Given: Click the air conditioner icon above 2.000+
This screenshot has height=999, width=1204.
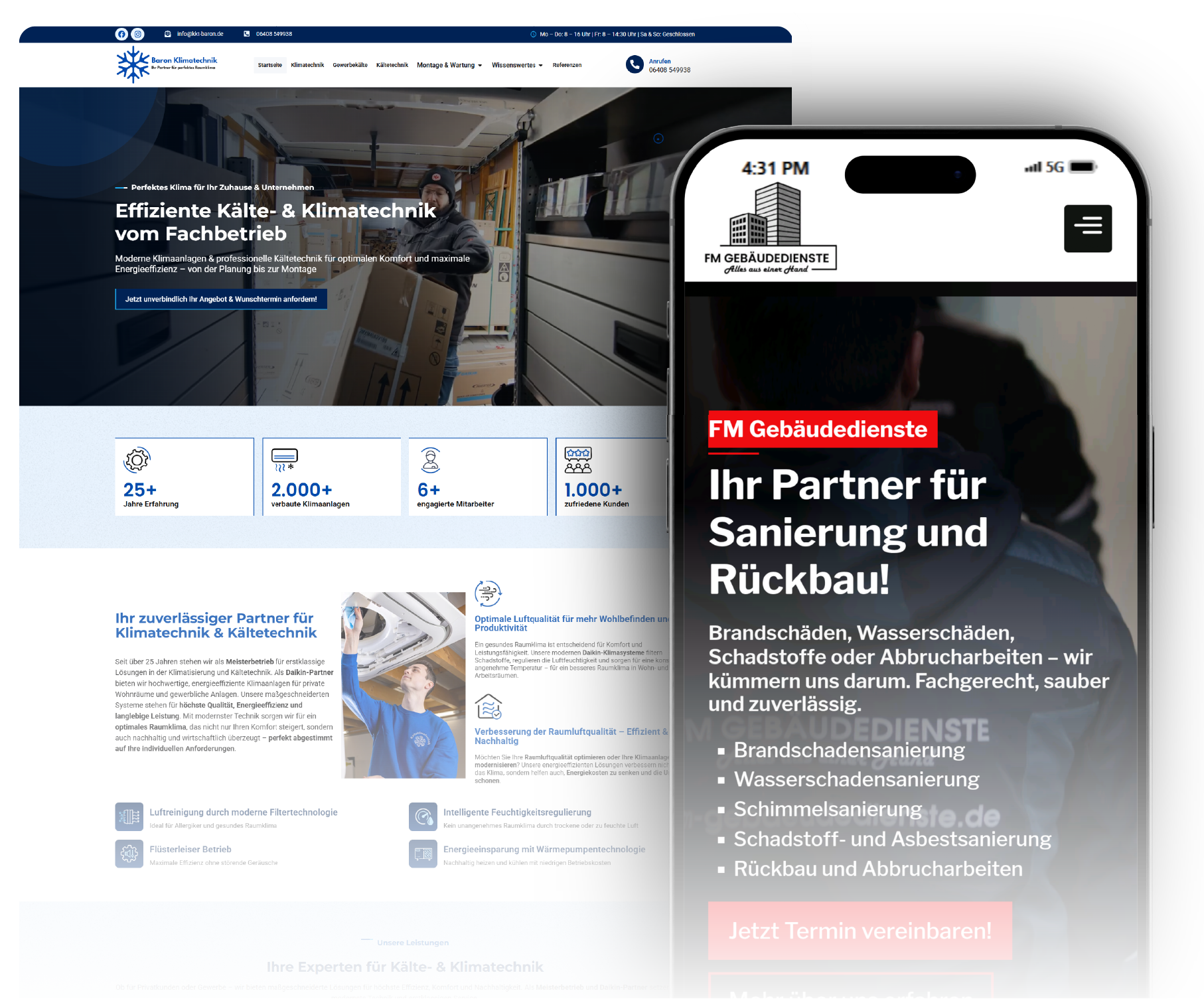Looking at the screenshot, I should (285, 459).
